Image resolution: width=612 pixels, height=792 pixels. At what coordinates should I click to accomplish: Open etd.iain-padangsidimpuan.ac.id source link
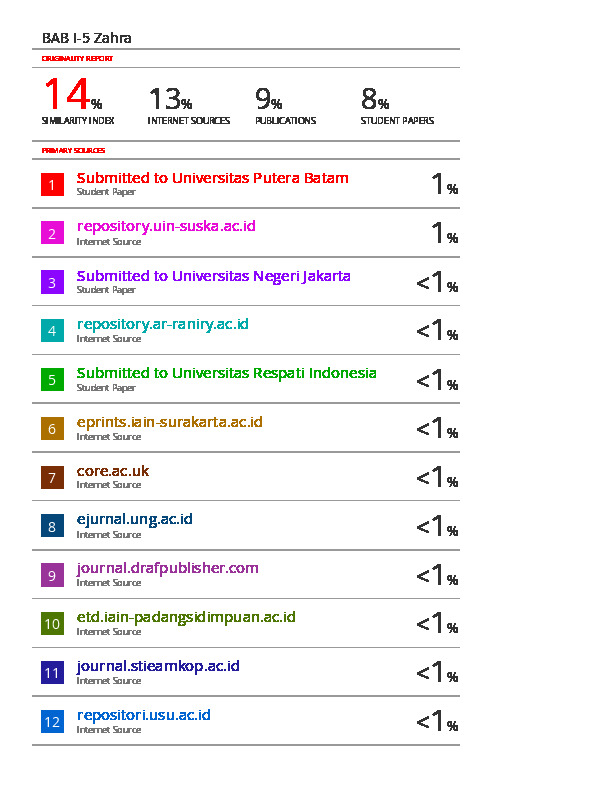click(x=186, y=618)
